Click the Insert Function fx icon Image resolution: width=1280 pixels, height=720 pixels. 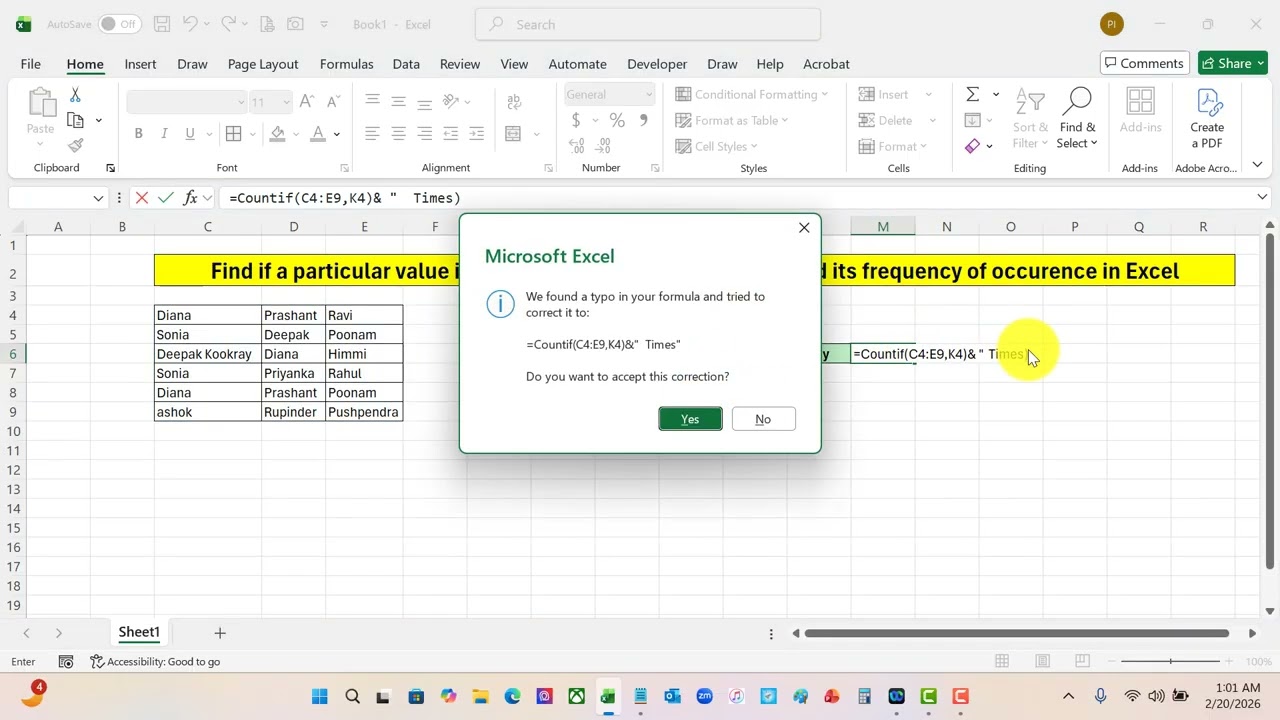[190, 198]
